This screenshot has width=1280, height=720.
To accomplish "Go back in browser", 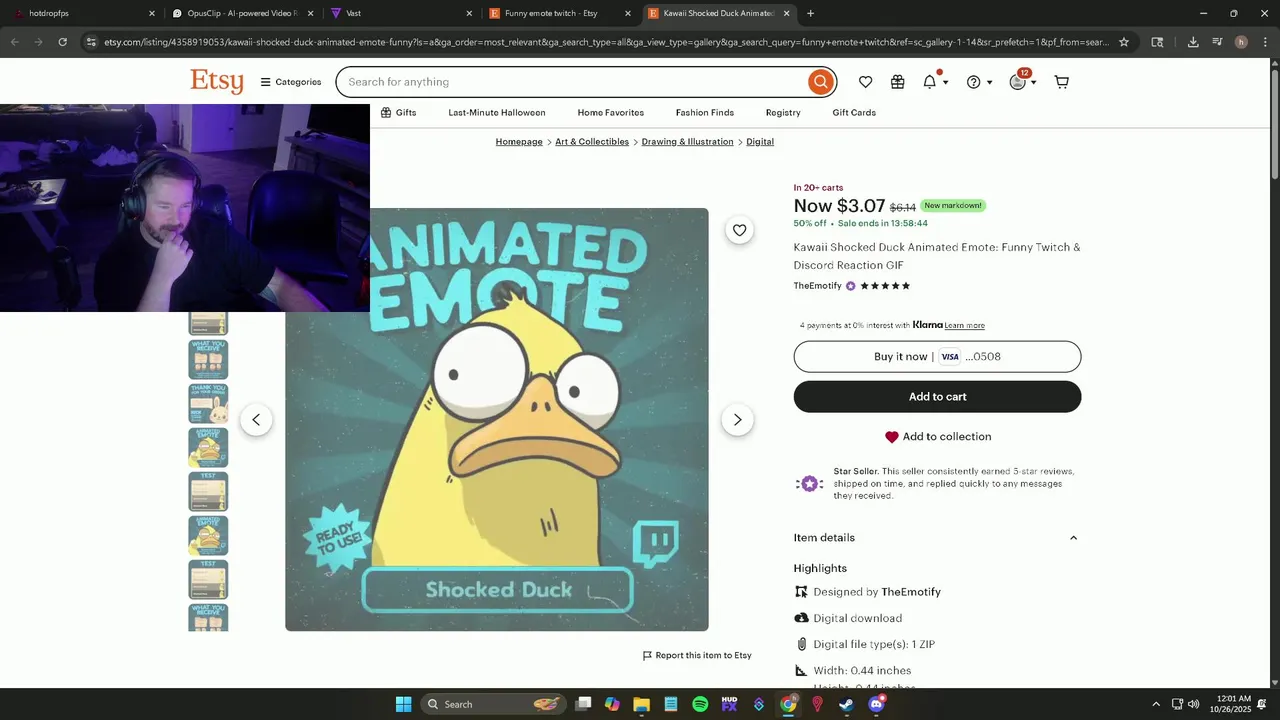I will [14, 42].
